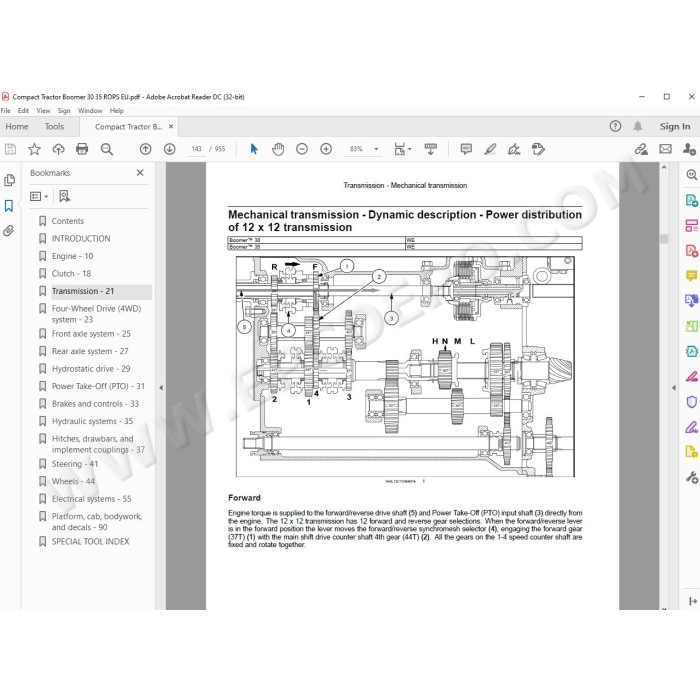
Task: Open search tools magnifier in right pane
Action: tap(692, 175)
